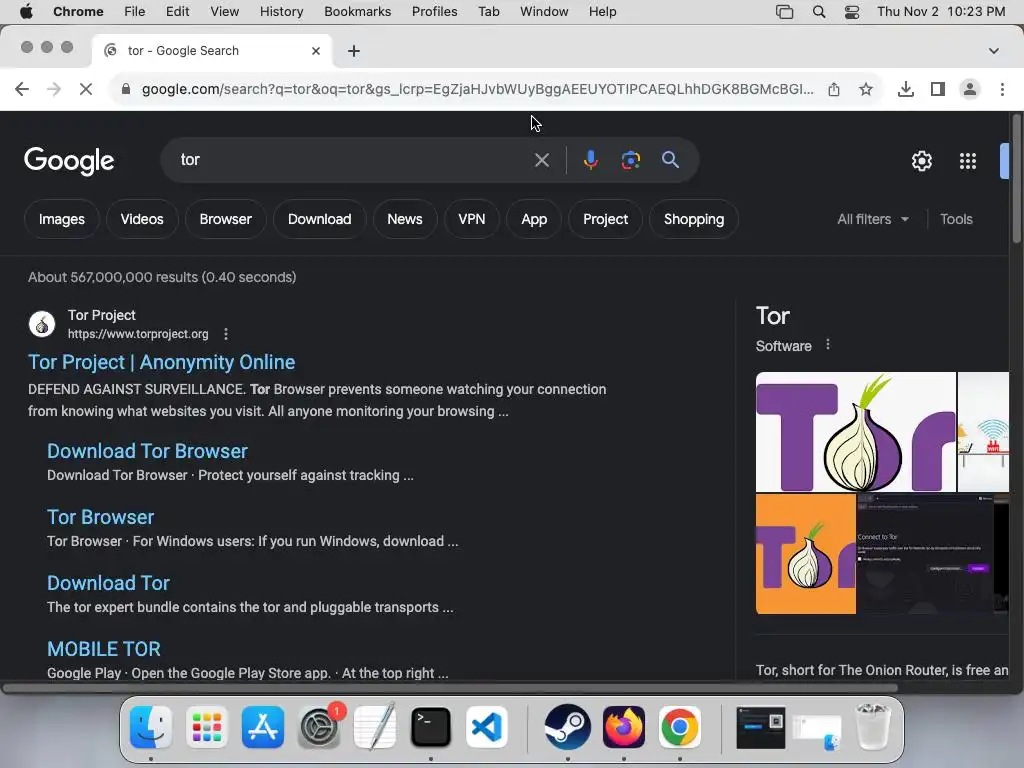Open Terminal from the Dock

pyautogui.click(x=430, y=727)
